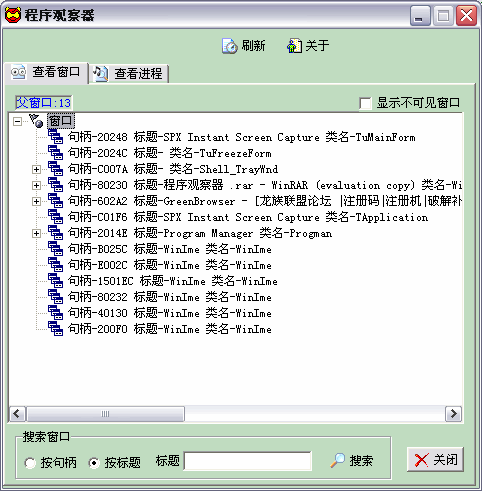Screen dimensions: 482x491
Task: Click the 搜索 magnifier icon
Action: 337,460
